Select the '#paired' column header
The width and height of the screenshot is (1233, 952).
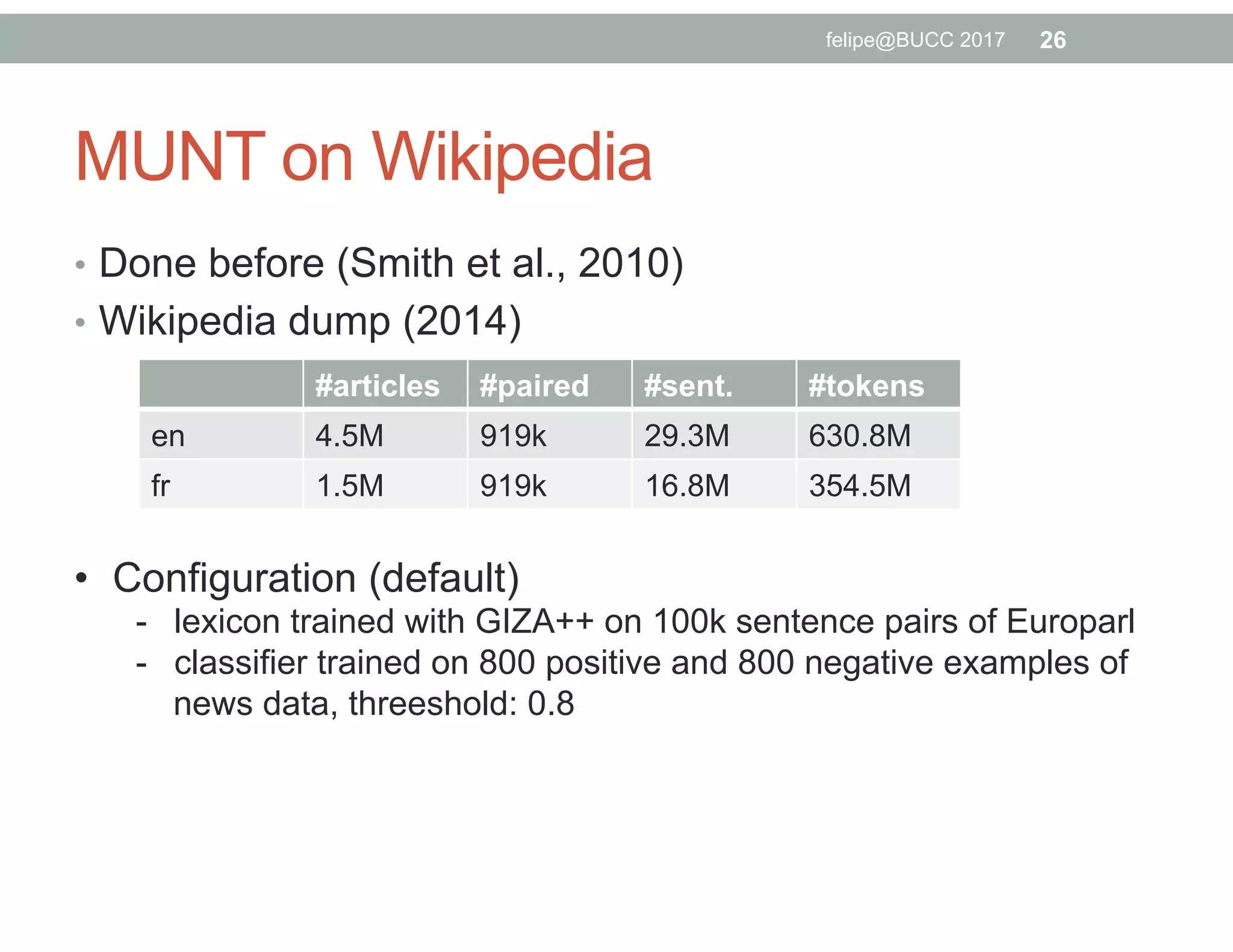[x=550, y=384]
